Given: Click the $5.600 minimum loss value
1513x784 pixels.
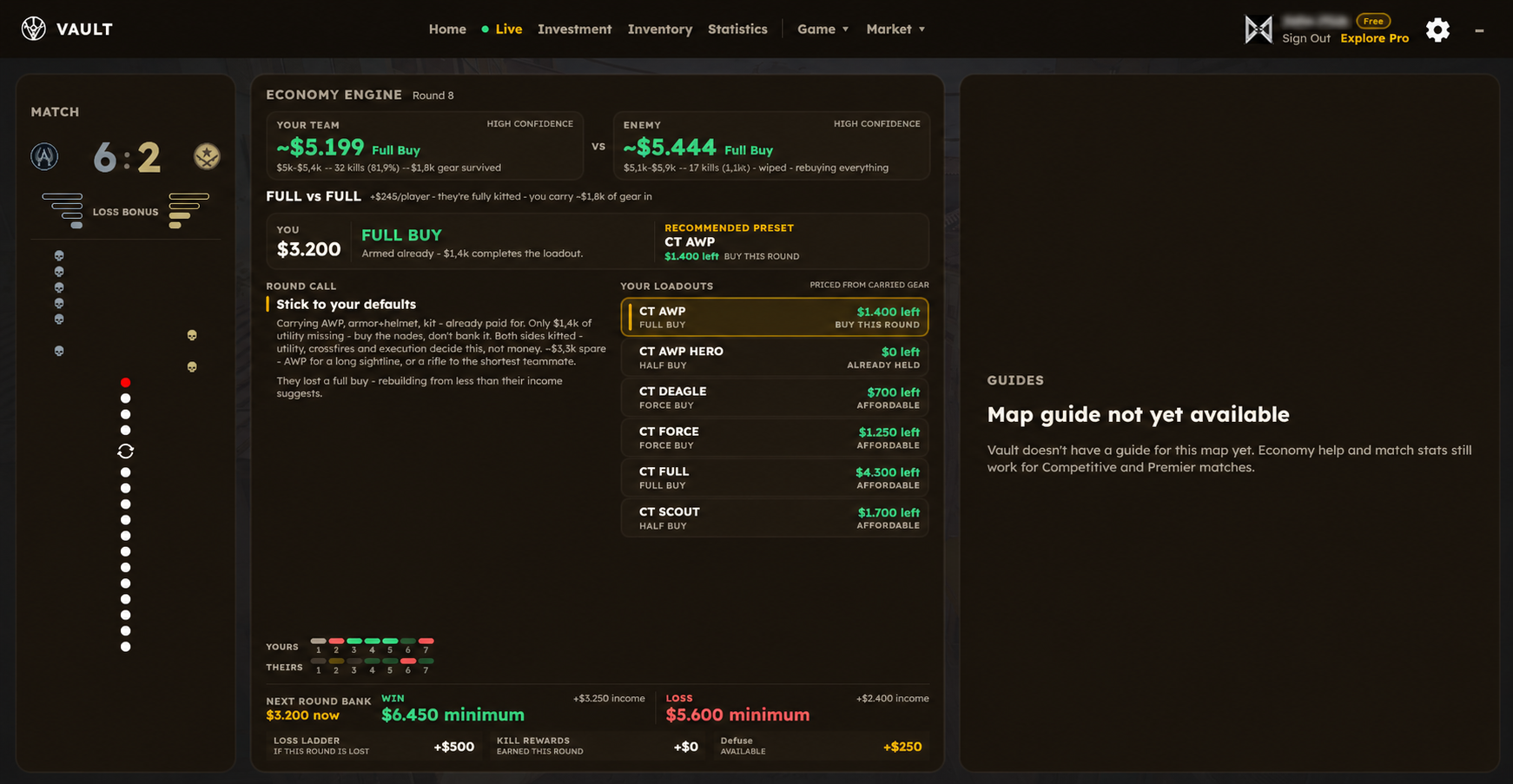Looking at the screenshot, I should (x=737, y=715).
